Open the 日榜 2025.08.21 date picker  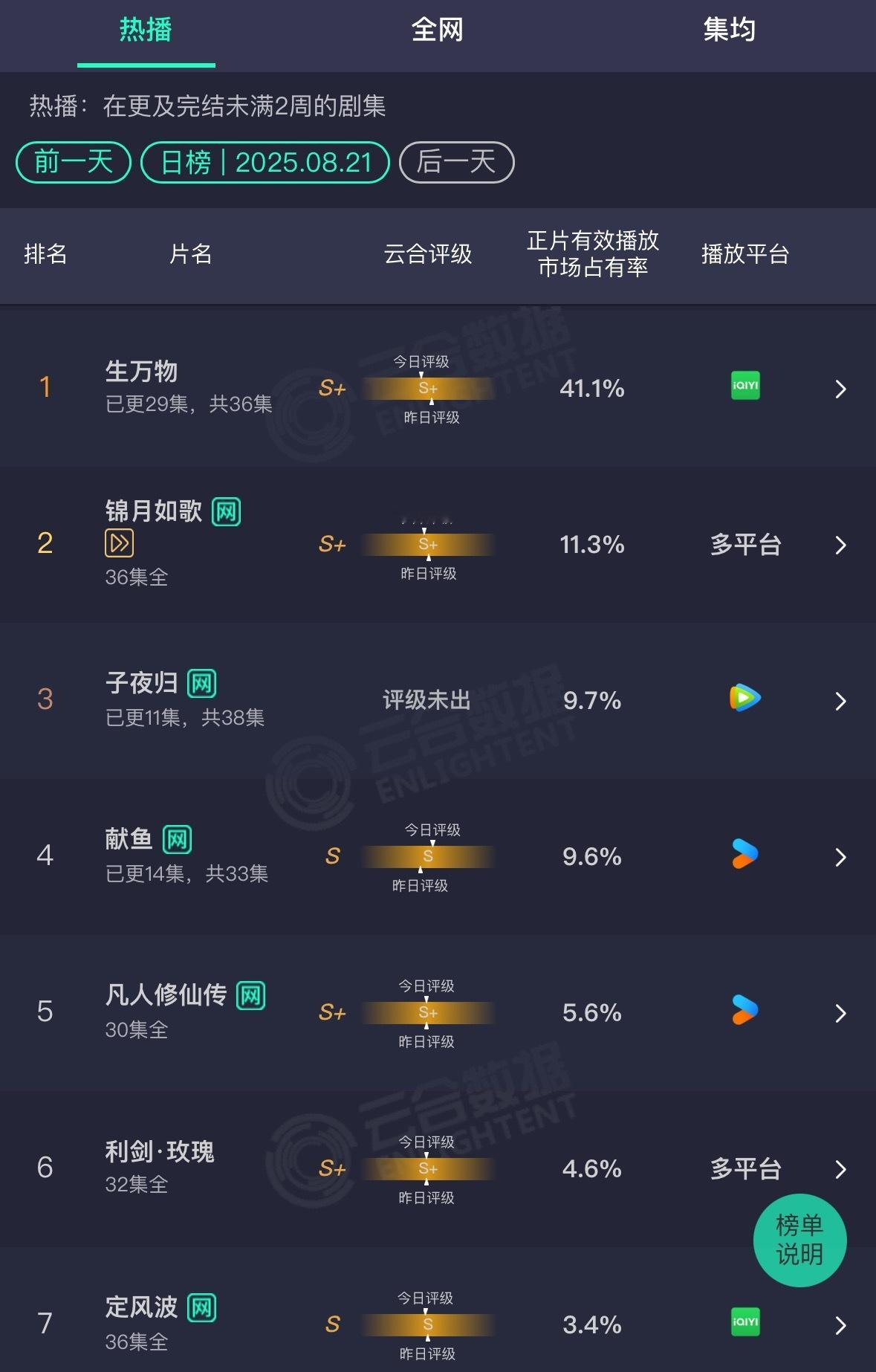pos(265,162)
